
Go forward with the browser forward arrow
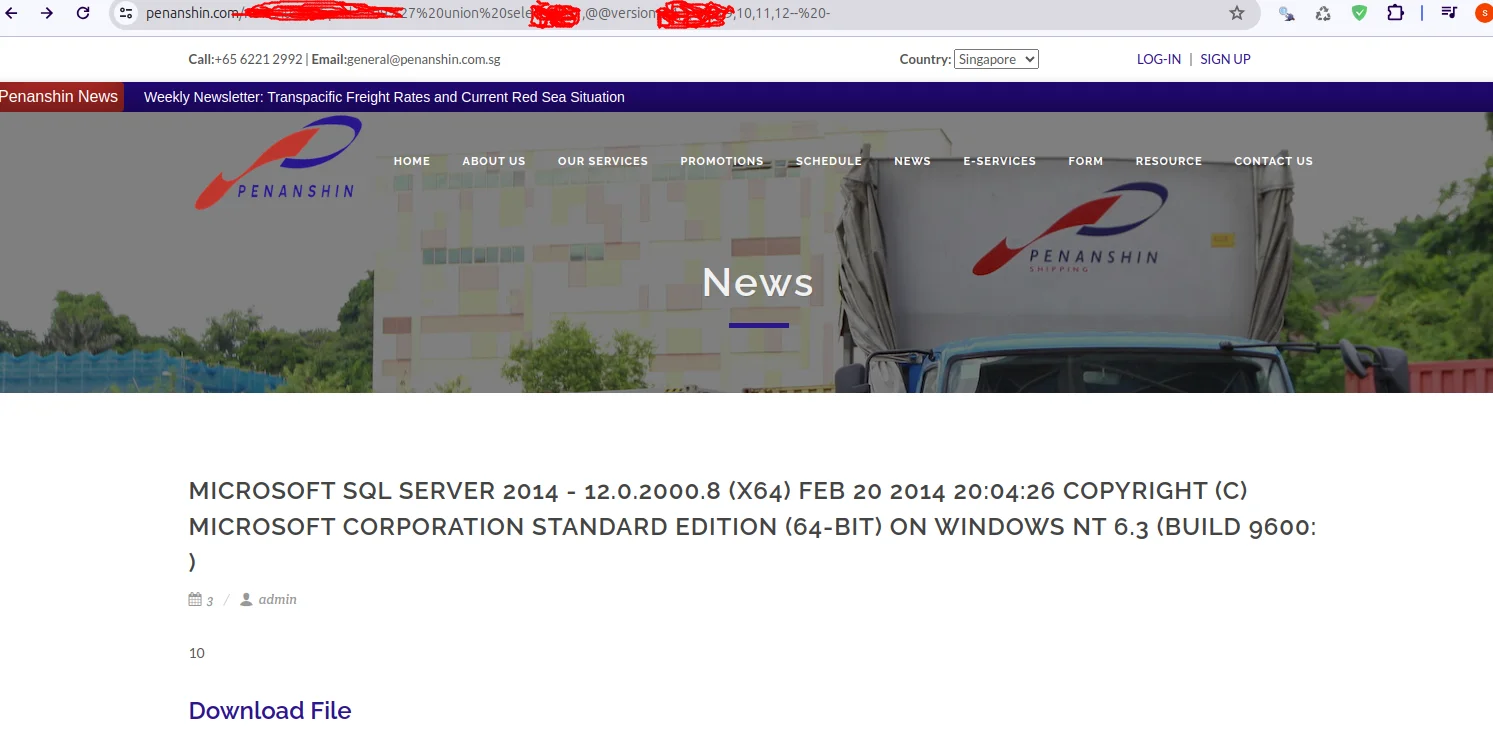47,13
